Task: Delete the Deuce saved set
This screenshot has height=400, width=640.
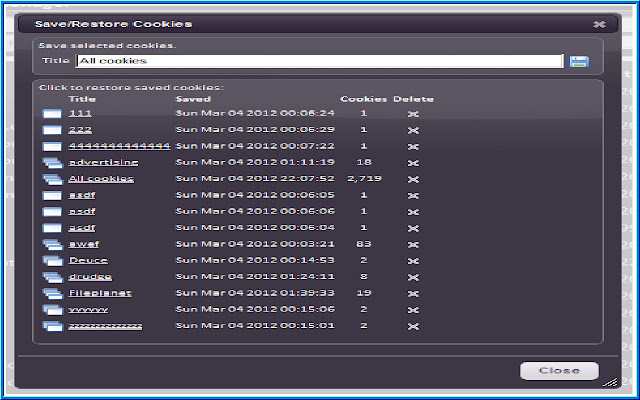Action: (x=413, y=261)
